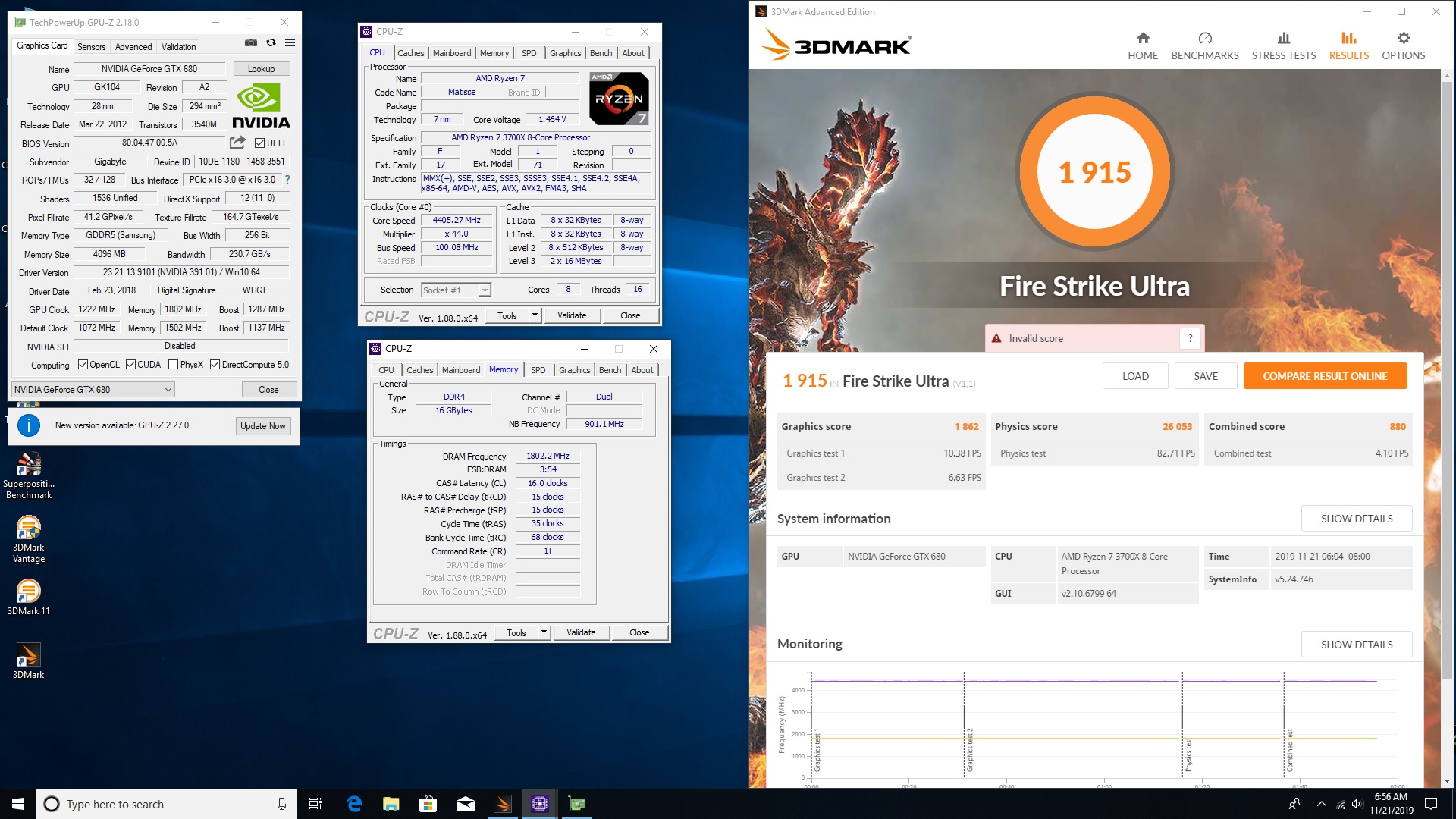The width and height of the screenshot is (1456, 819).
Task: Open Superposition Benchmark desktop shortcut
Action: tap(29, 475)
